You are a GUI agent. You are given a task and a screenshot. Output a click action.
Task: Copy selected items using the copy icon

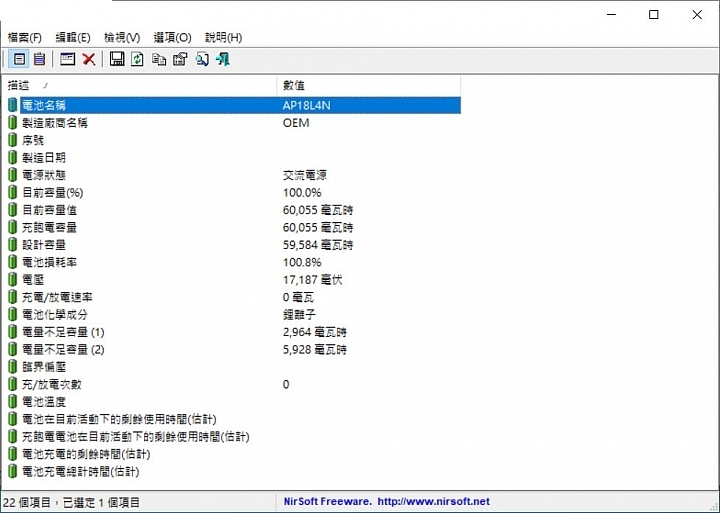[159, 59]
